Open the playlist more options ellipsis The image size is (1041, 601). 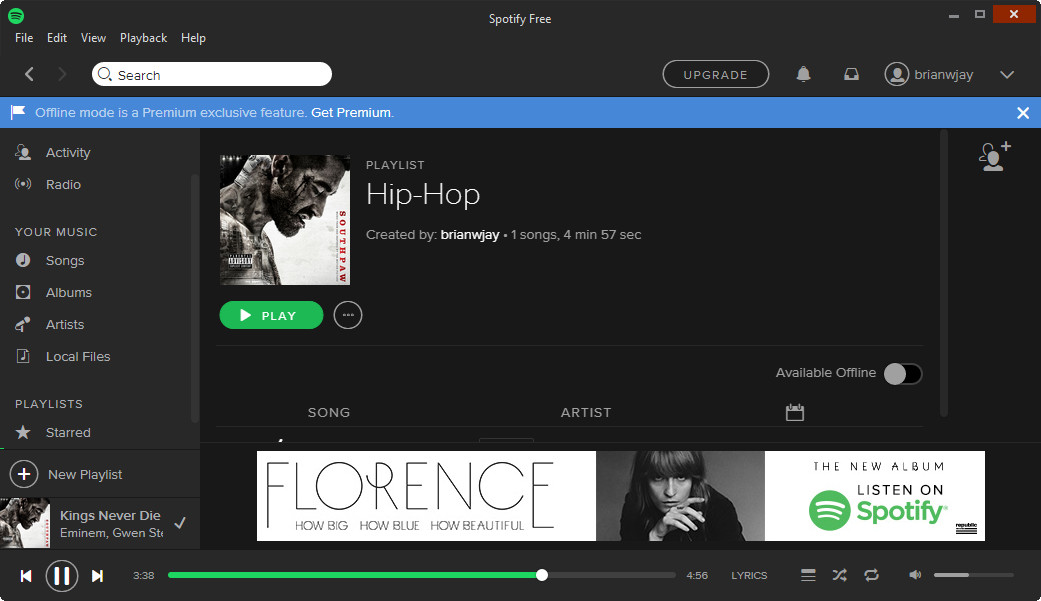348,315
